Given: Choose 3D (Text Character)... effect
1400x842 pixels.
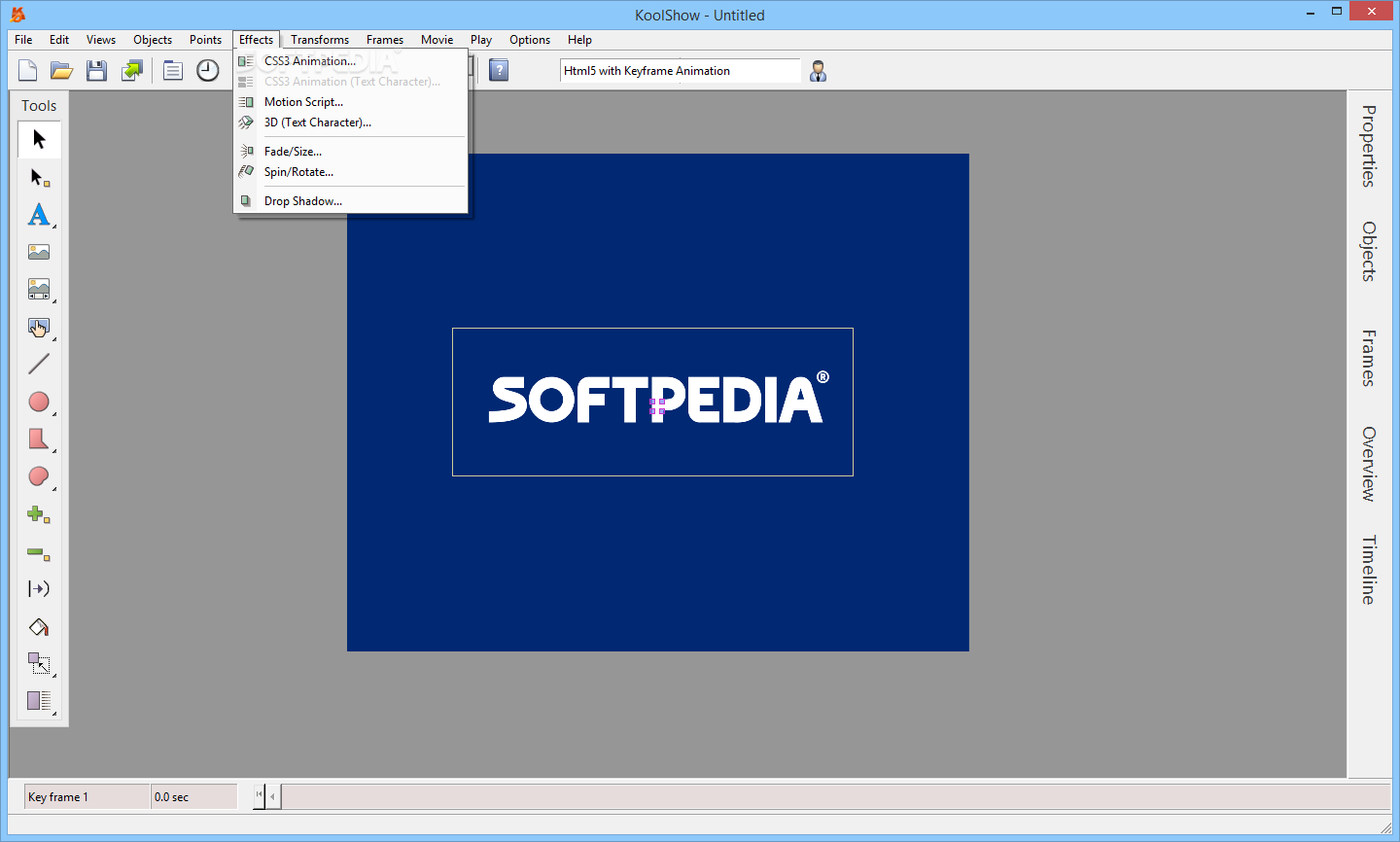Looking at the screenshot, I should [351, 123].
